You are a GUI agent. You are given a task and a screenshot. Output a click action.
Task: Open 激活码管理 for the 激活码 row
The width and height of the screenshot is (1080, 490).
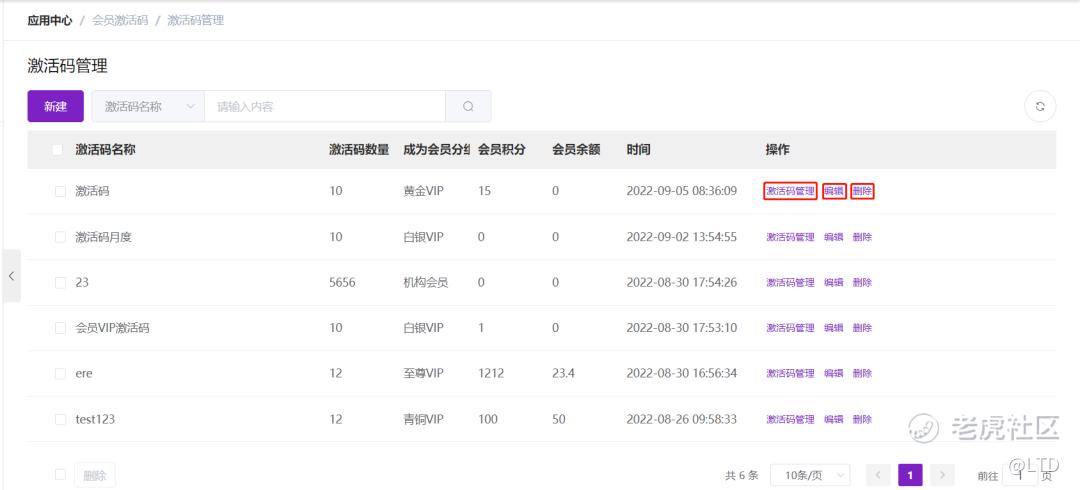pyautogui.click(x=790, y=191)
